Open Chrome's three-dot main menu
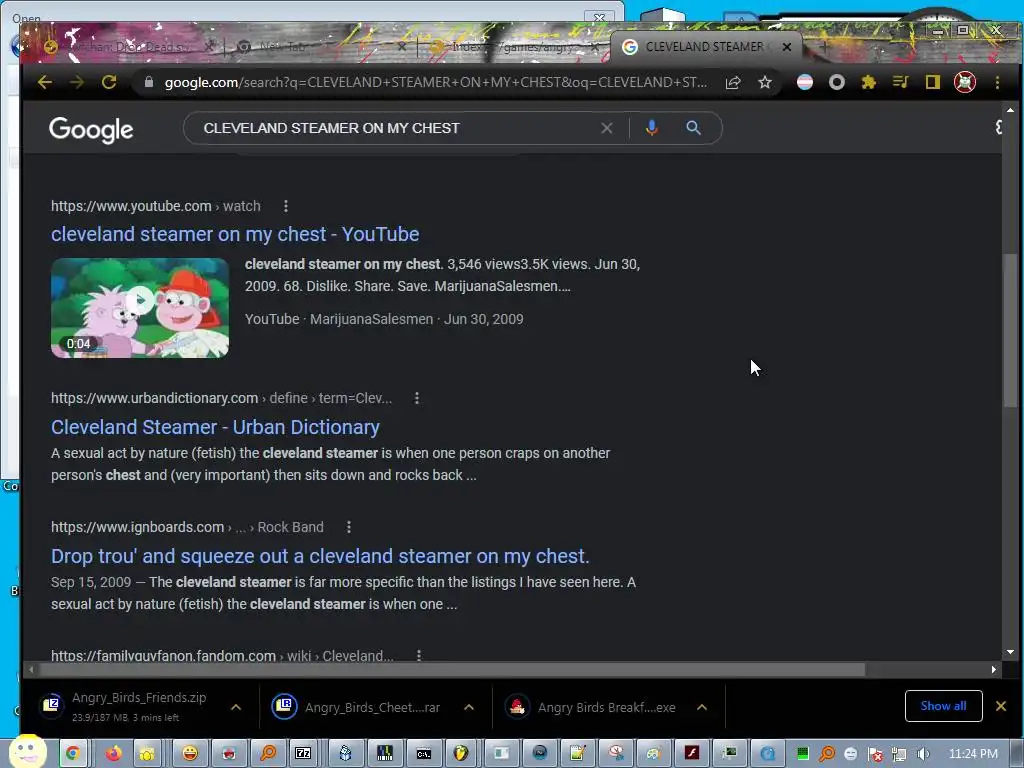1024x768 pixels. [x=997, y=82]
